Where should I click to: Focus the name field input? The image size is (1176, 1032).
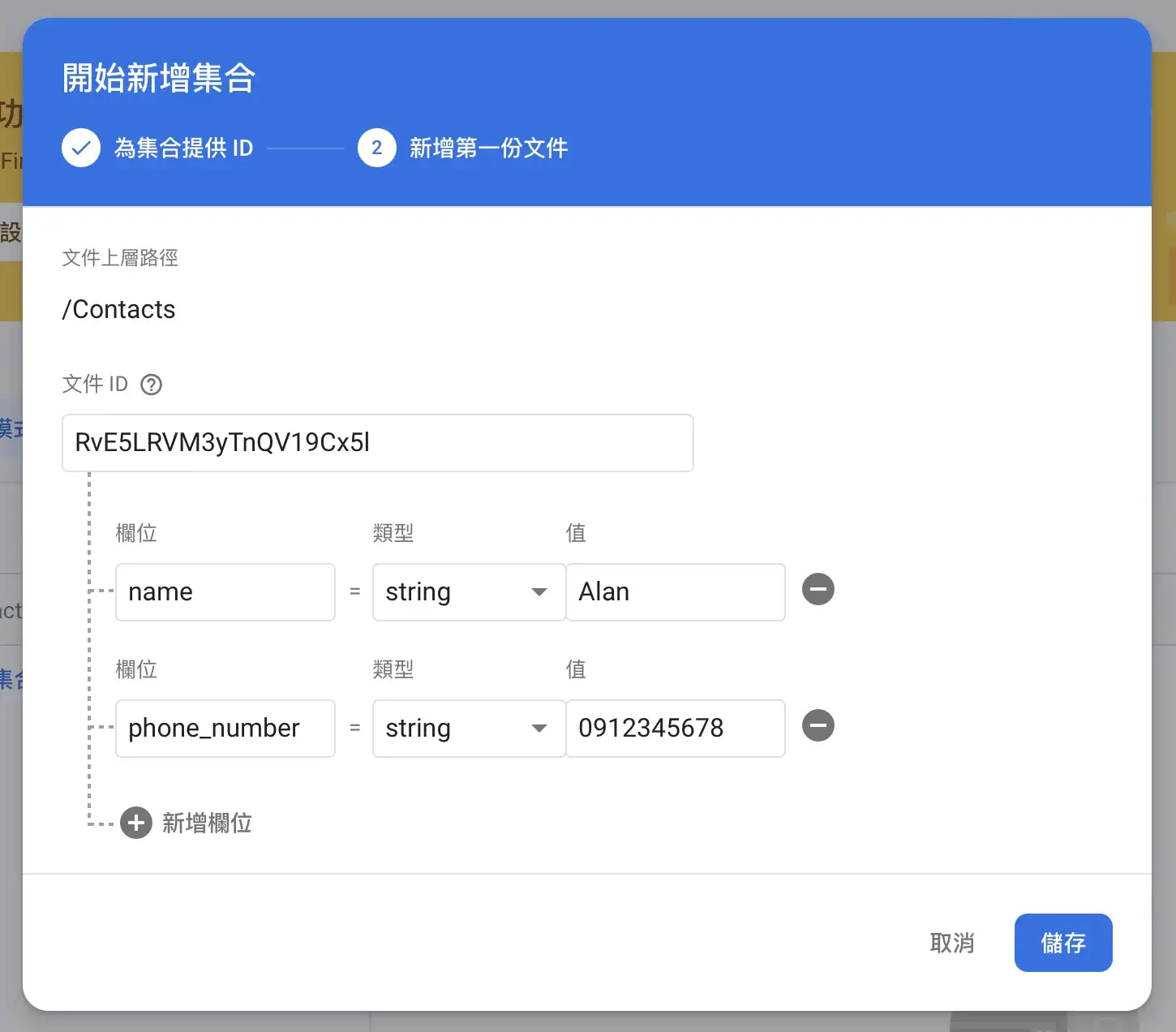225,592
